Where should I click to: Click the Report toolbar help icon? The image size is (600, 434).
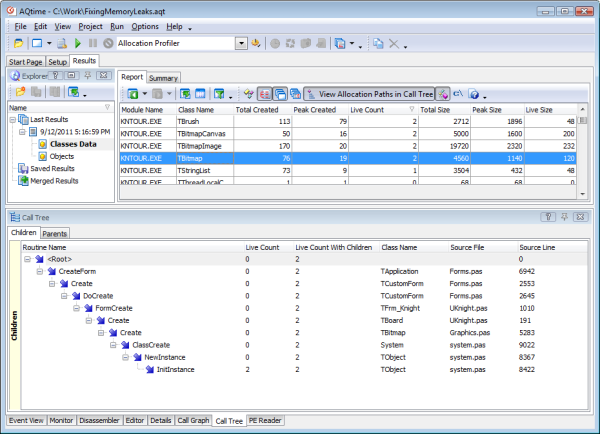click(x=474, y=94)
